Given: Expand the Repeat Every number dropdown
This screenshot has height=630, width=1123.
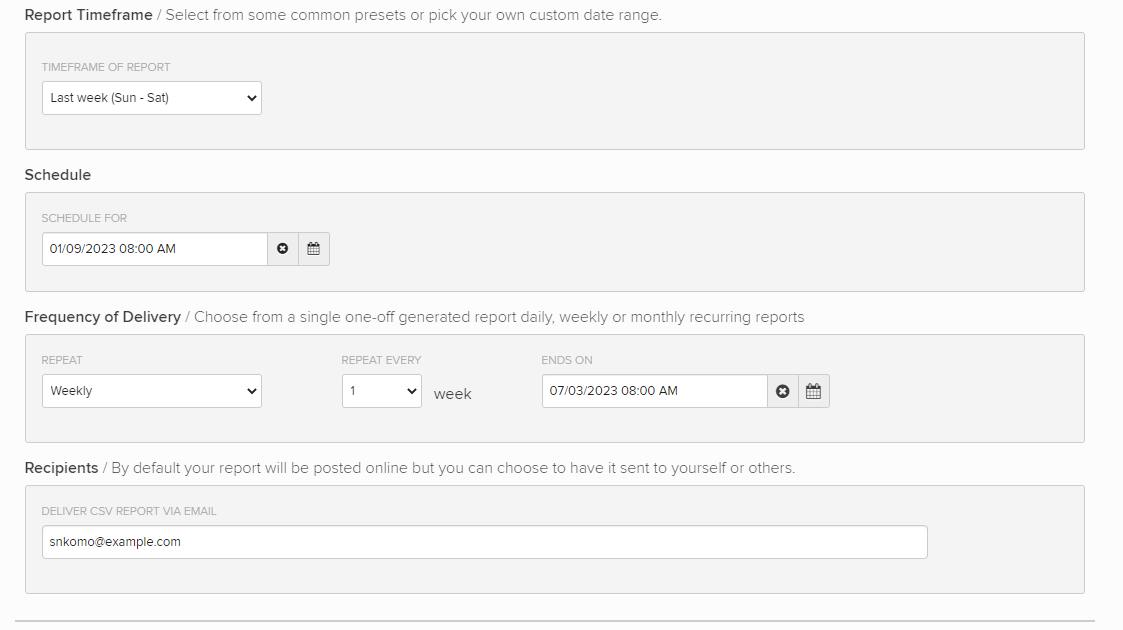Looking at the screenshot, I should coord(381,390).
